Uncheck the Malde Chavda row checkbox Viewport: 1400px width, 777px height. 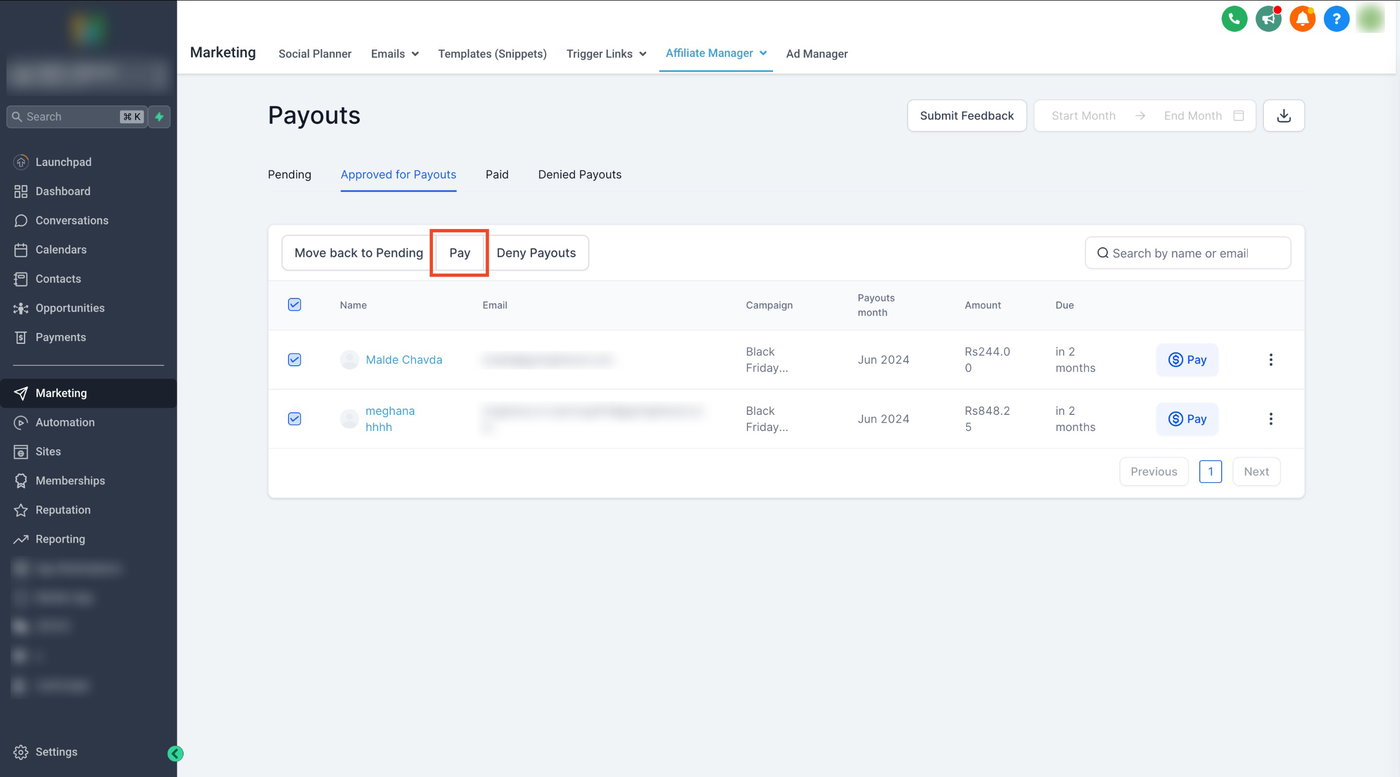click(294, 360)
